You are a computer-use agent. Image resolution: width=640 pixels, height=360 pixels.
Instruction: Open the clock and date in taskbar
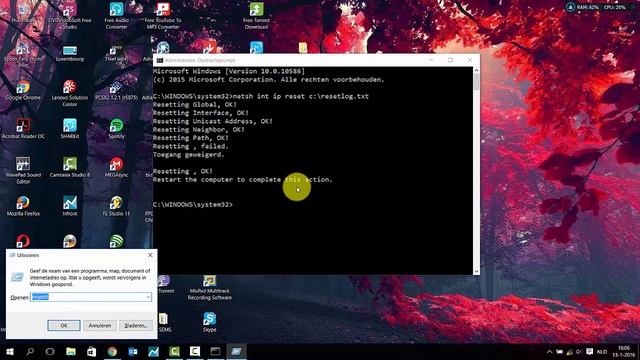pyautogui.click(x=624, y=351)
